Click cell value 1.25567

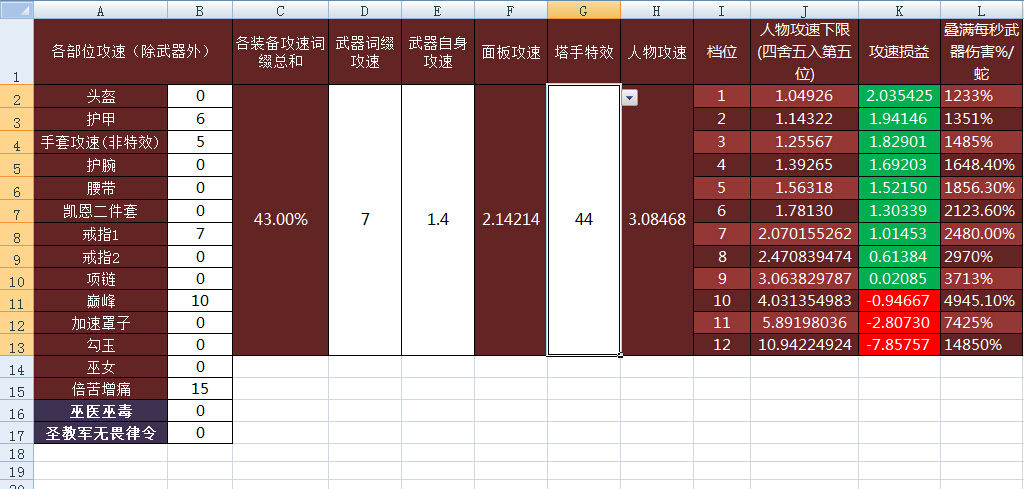(x=805, y=142)
